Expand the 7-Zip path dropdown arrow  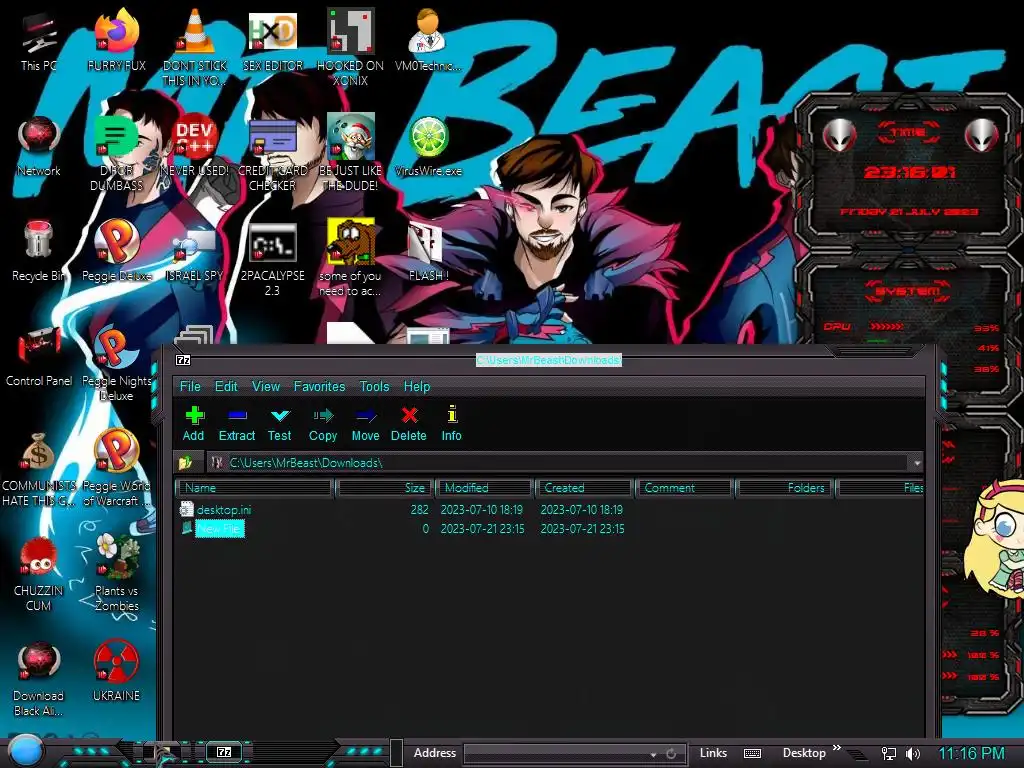917,463
